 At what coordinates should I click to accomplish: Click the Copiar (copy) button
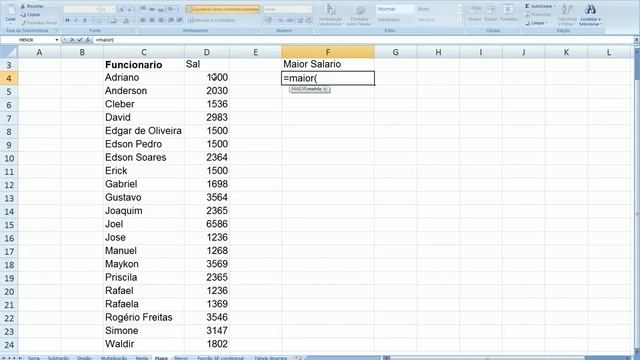(31, 14)
